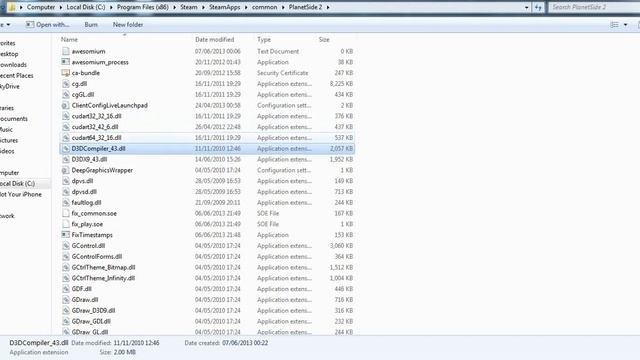Click the GCtrlTheme_Bitmap.dll file icon
Viewport: 640px width, 360px height.
click(65, 268)
